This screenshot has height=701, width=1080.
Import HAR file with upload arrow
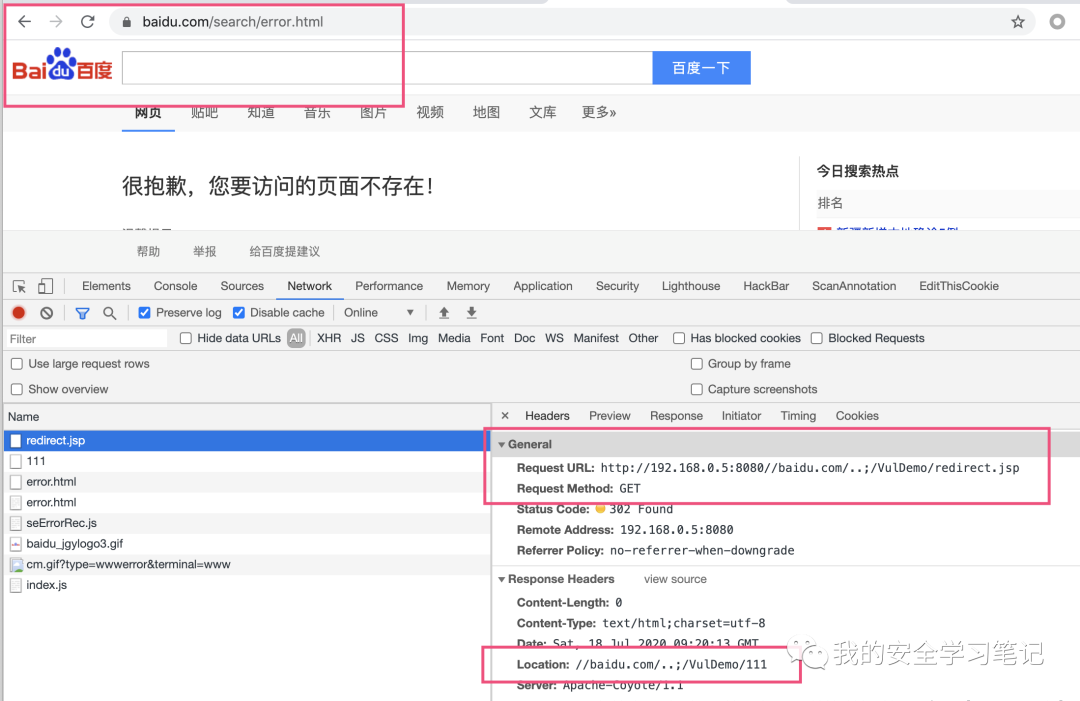point(444,313)
